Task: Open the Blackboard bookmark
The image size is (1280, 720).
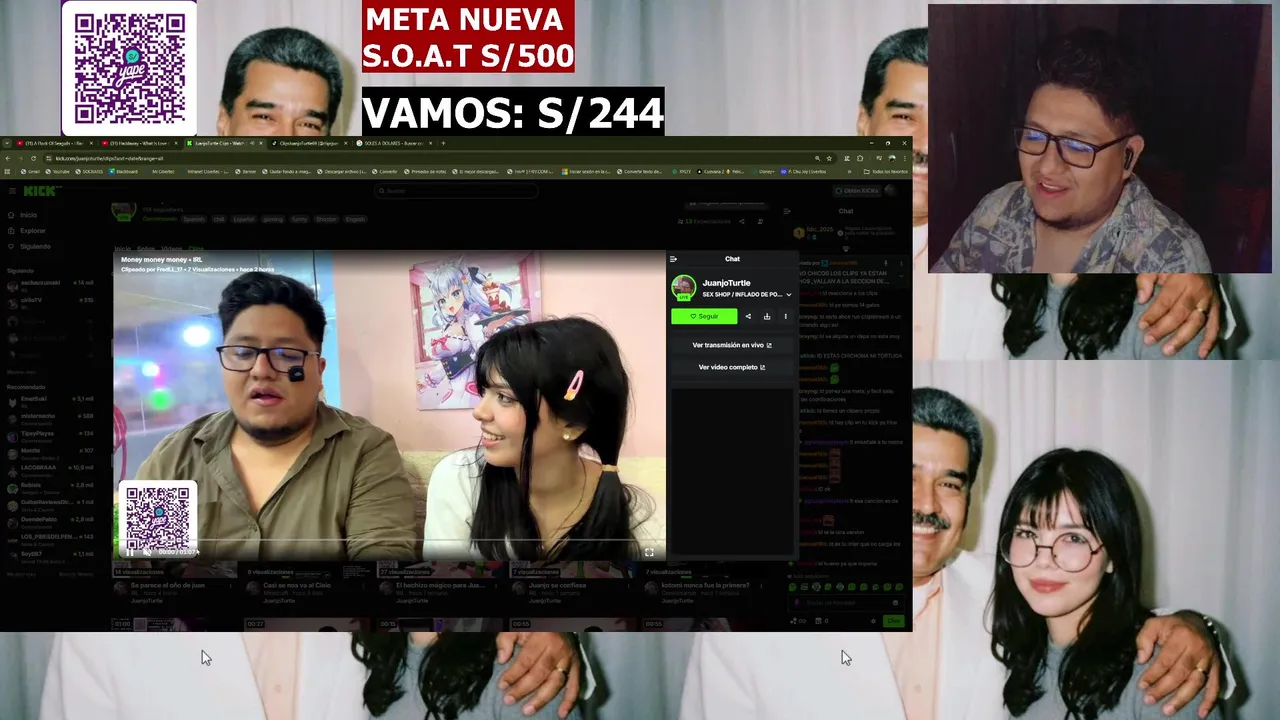Action: [x=124, y=171]
